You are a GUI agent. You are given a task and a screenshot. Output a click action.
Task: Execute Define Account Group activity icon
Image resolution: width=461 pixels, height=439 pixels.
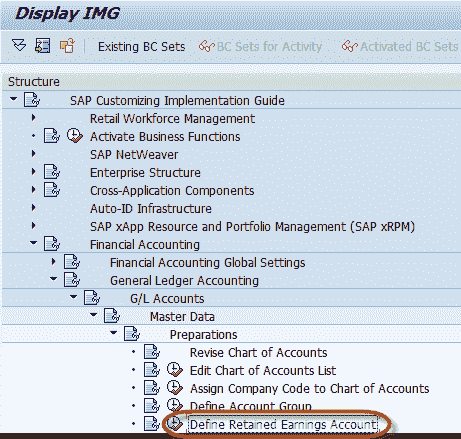[175, 405]
